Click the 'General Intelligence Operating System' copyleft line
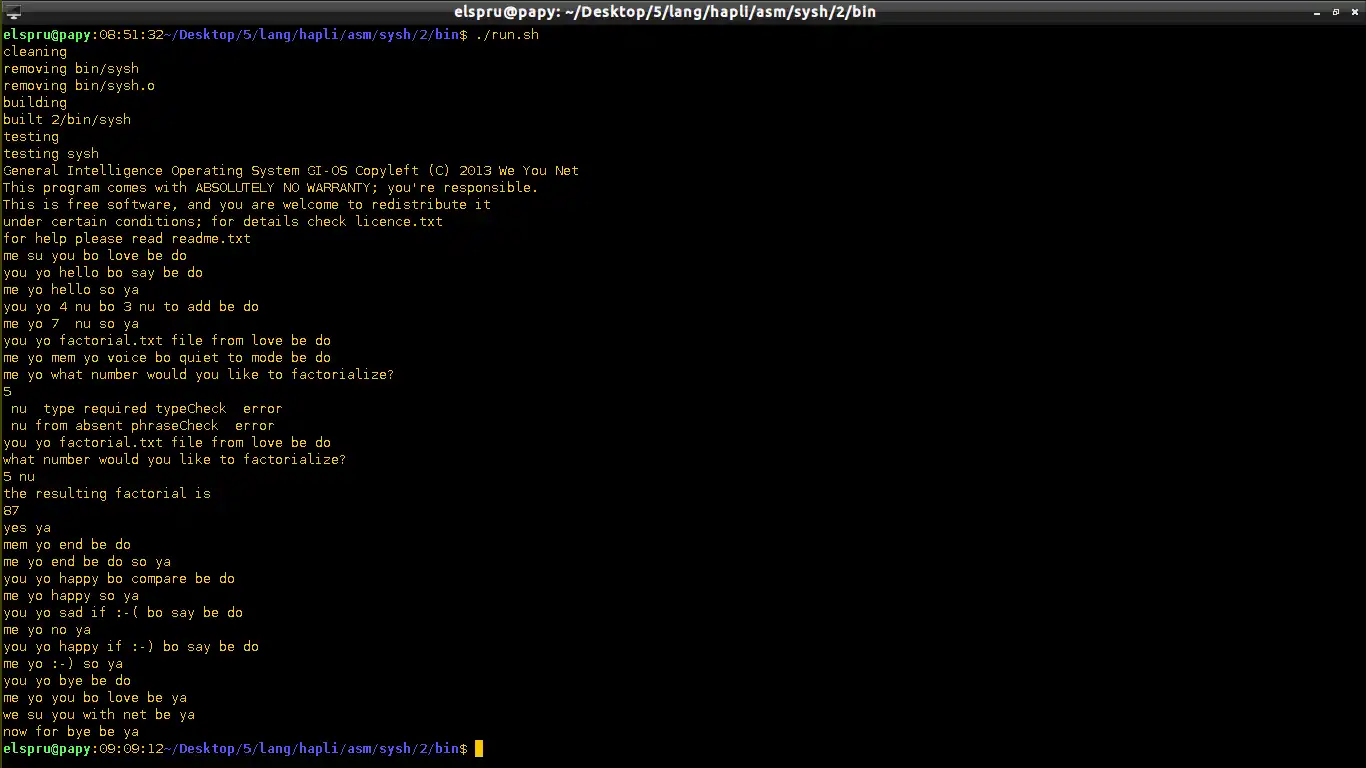 click(x=291, y=171)
